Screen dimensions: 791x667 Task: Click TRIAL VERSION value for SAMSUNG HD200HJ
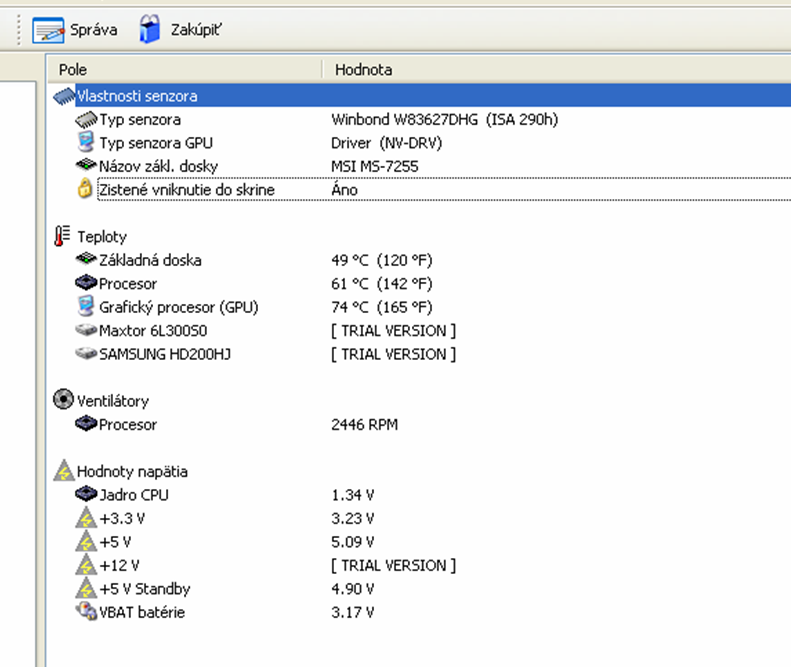coord(393,354)
